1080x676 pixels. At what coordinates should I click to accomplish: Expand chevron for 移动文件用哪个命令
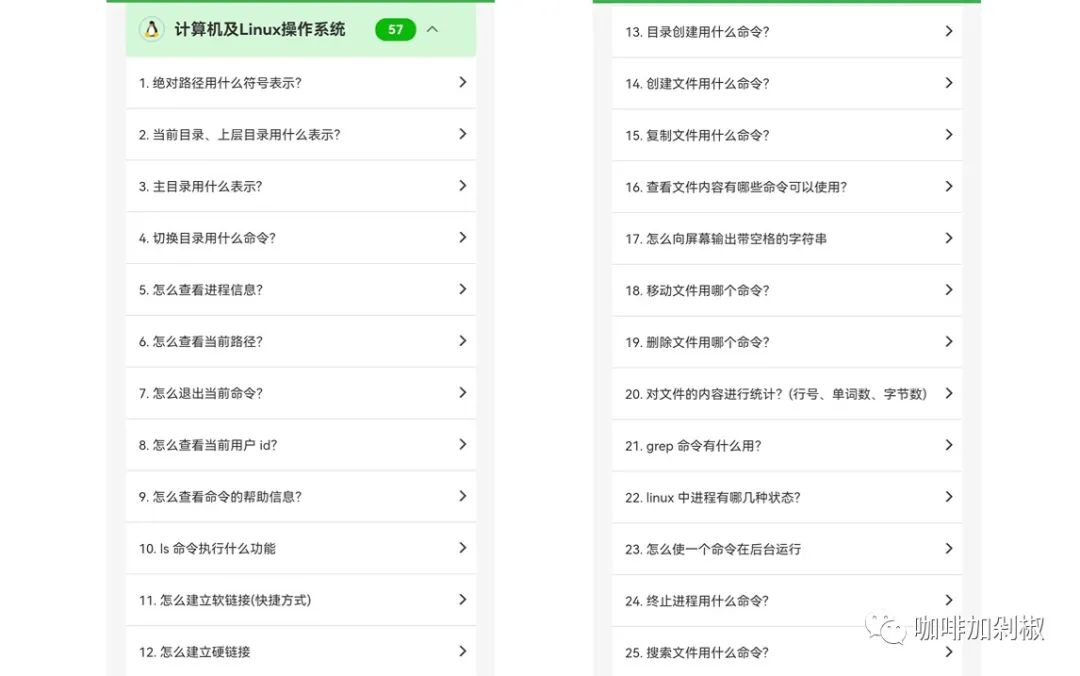(949, 289)
